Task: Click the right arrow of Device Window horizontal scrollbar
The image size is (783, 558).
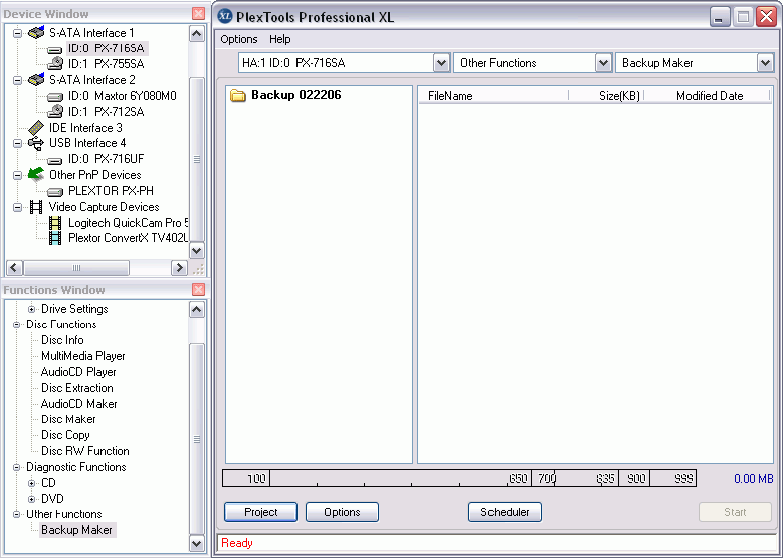Action: coord(179,268)
